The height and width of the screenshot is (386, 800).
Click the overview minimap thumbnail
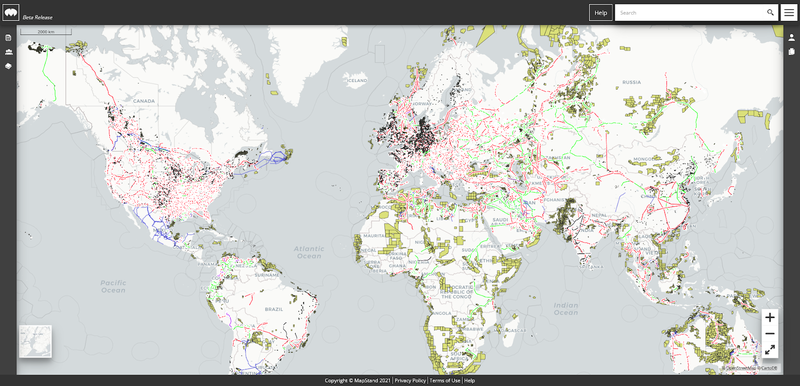pos(35,341)
